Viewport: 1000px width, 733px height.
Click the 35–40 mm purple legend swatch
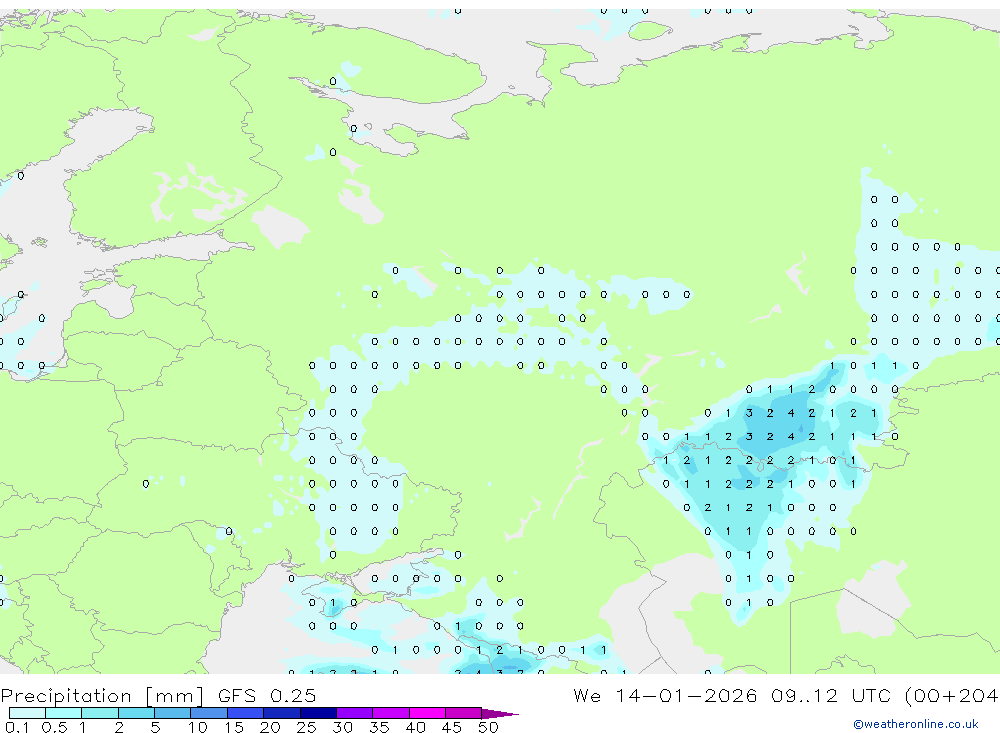(x=391, y=713)
